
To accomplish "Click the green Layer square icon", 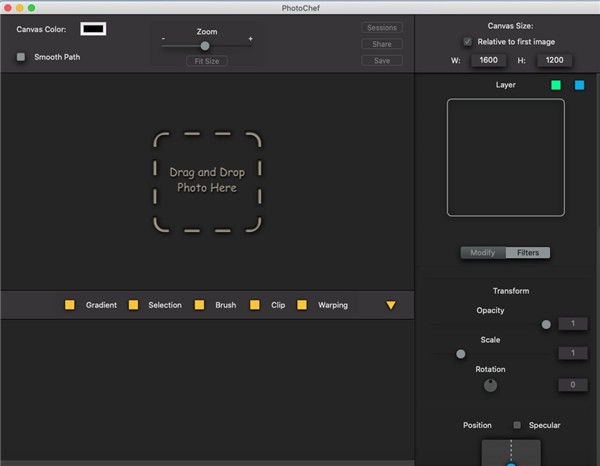I will click(x=556, y=85).
